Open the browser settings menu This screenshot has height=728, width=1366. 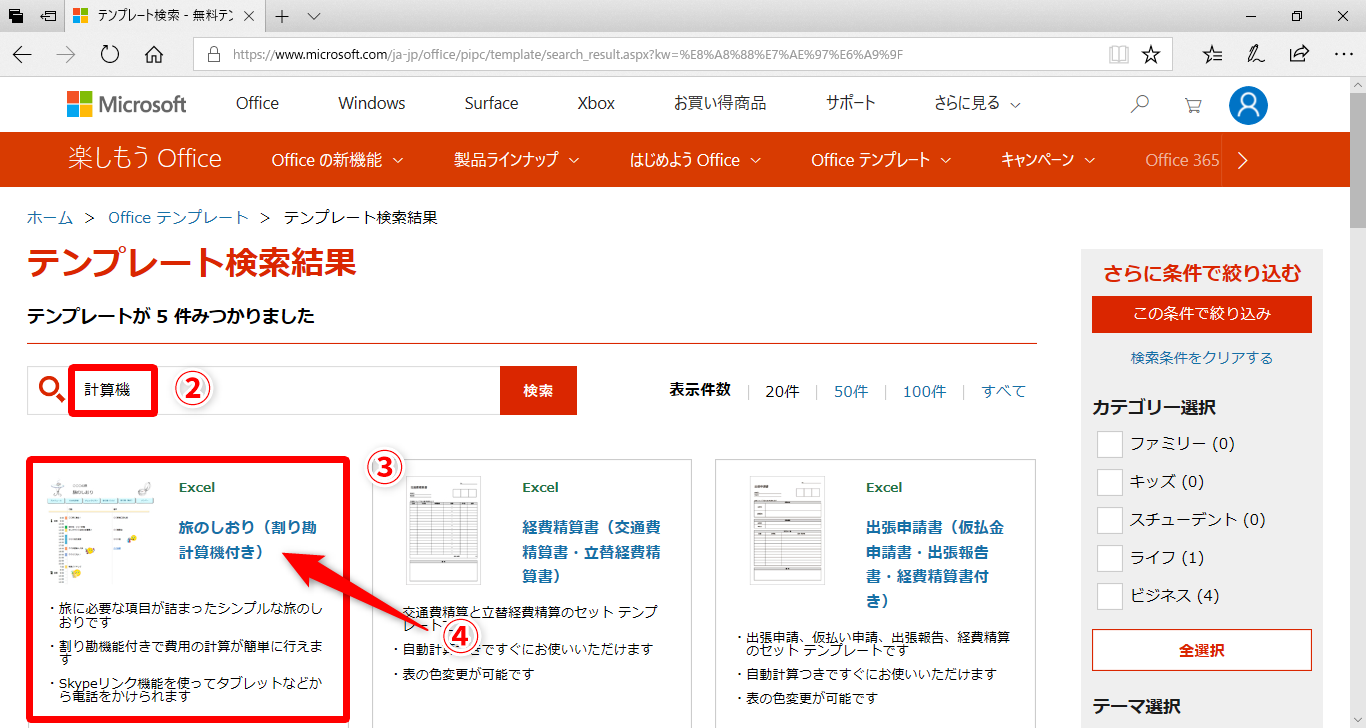pos(1342,54)
